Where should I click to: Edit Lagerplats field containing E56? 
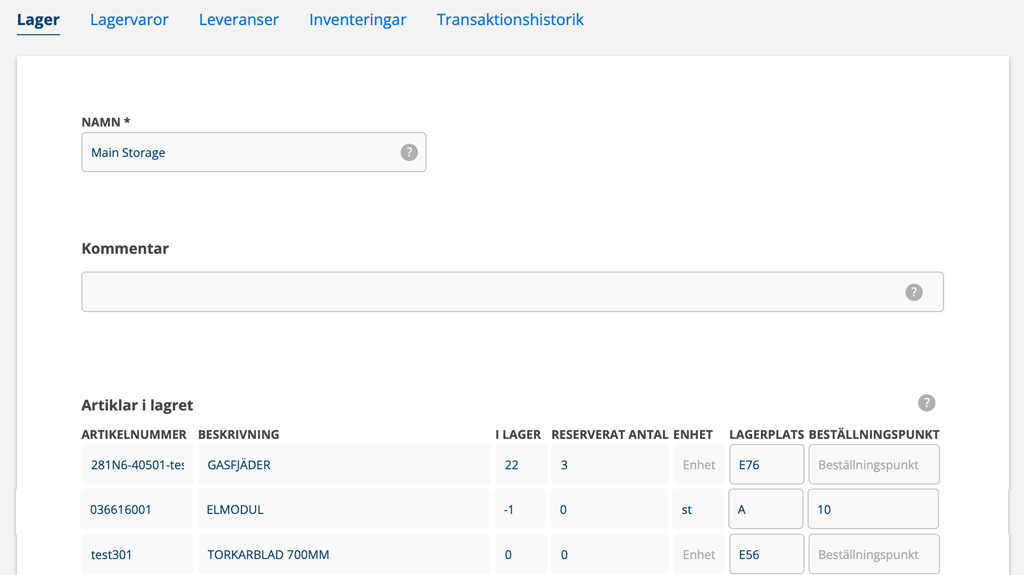[766, 554]
